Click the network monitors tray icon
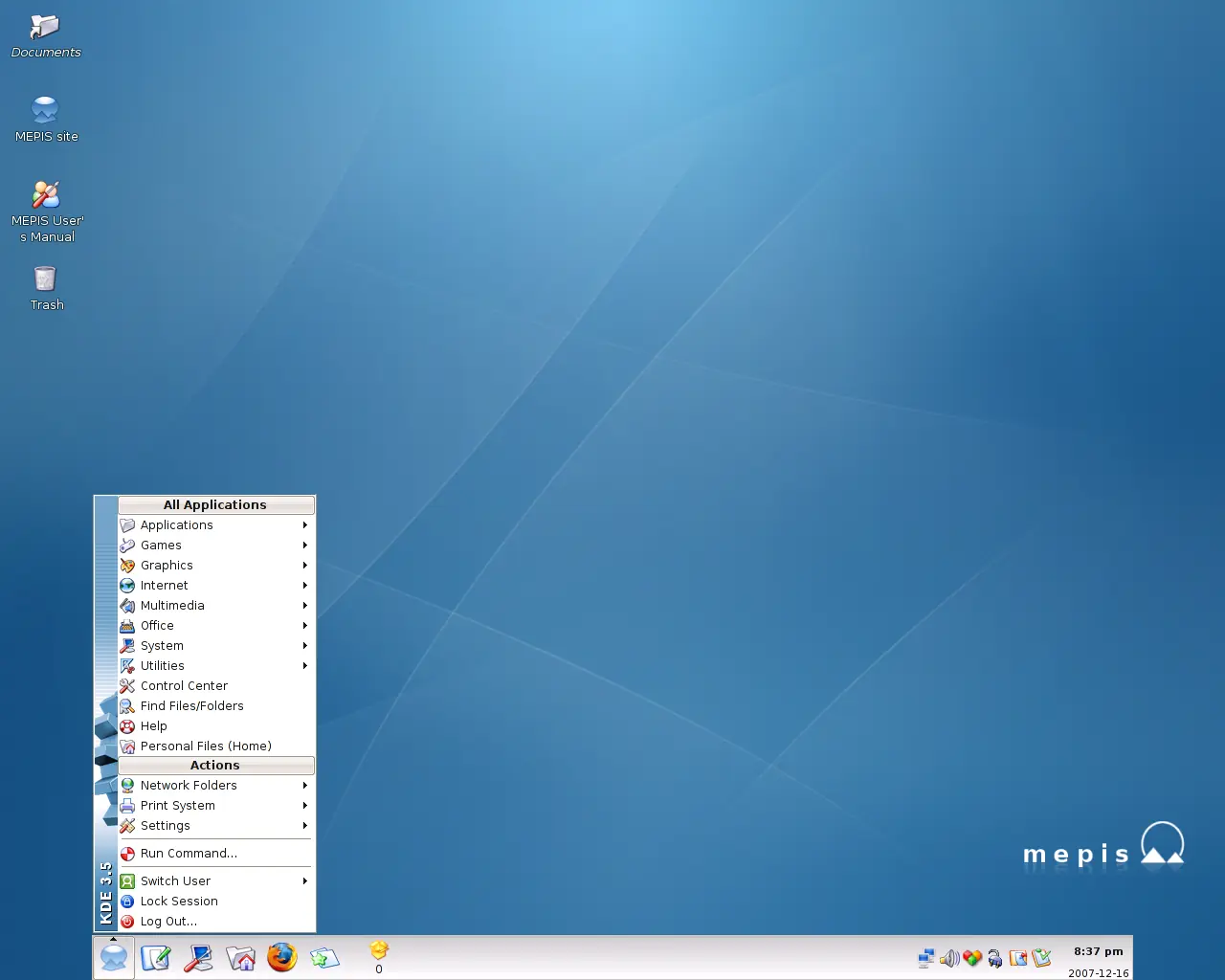 tap(926, 958)
